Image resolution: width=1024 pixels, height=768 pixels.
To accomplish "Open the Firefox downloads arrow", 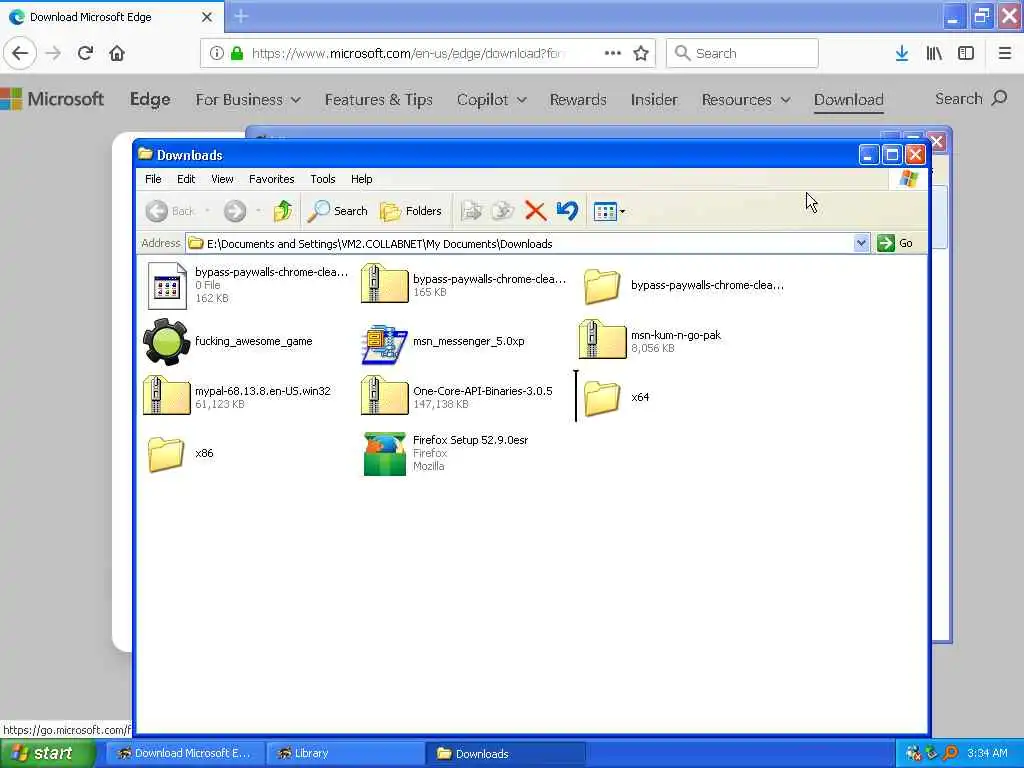I will (902, 53).
